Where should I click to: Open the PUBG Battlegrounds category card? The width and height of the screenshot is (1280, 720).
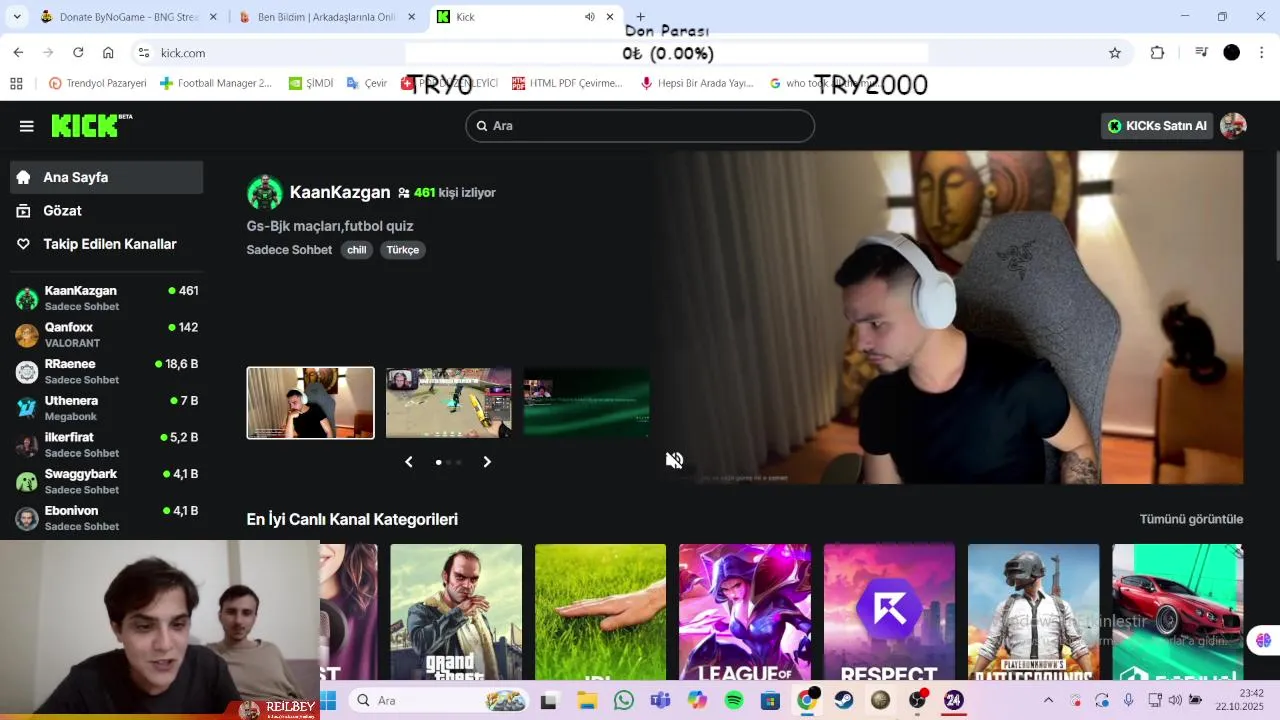1034,612
